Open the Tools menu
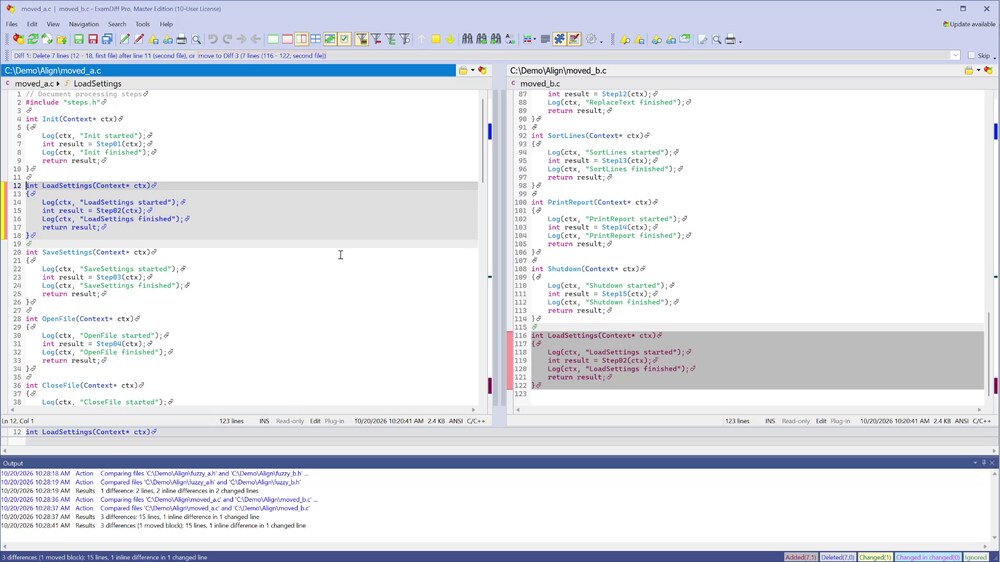 [142, 24]
